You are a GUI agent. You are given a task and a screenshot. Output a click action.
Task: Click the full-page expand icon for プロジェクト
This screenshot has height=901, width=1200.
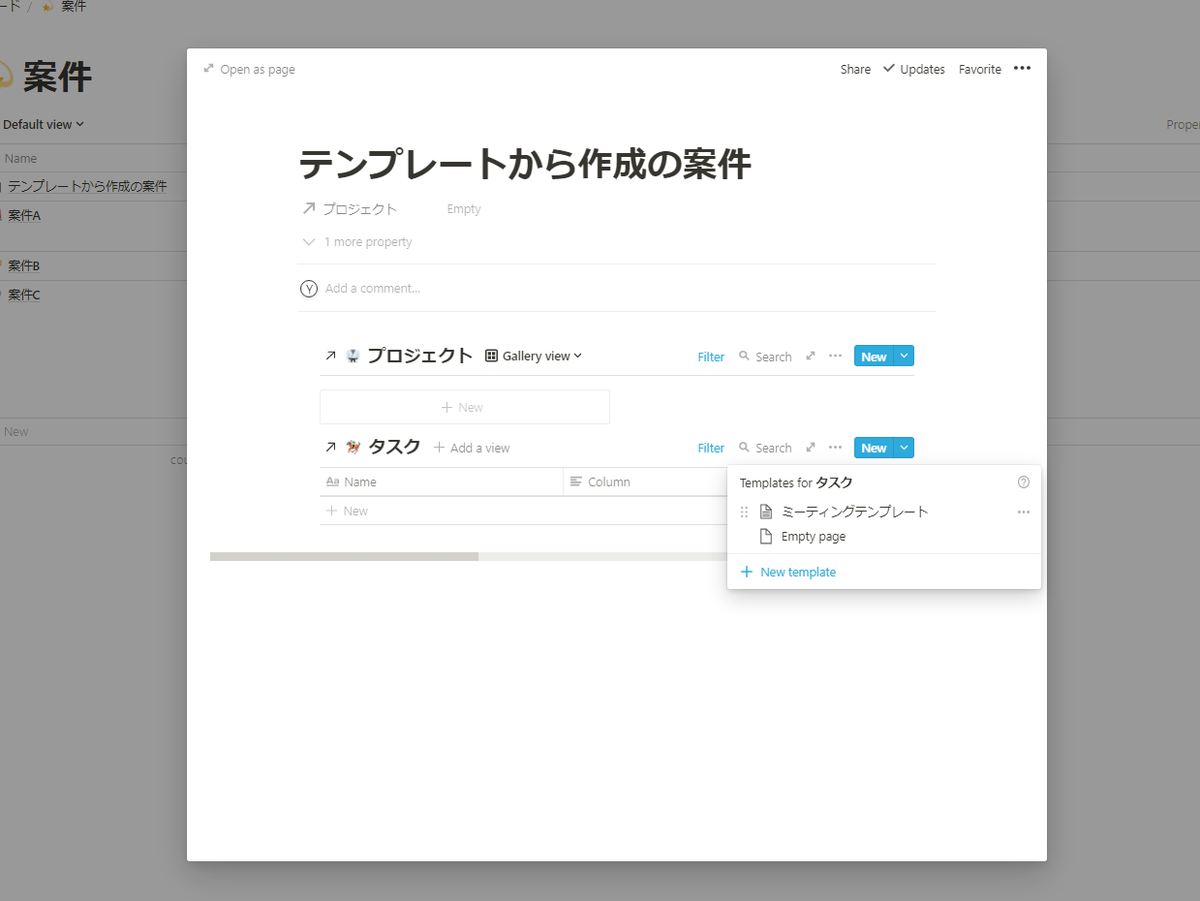811,356
